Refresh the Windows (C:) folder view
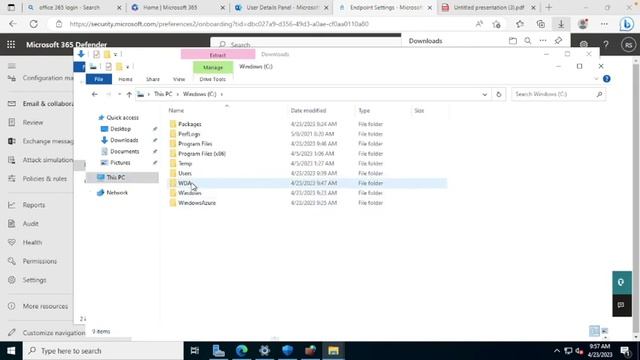 pos(498,94)
